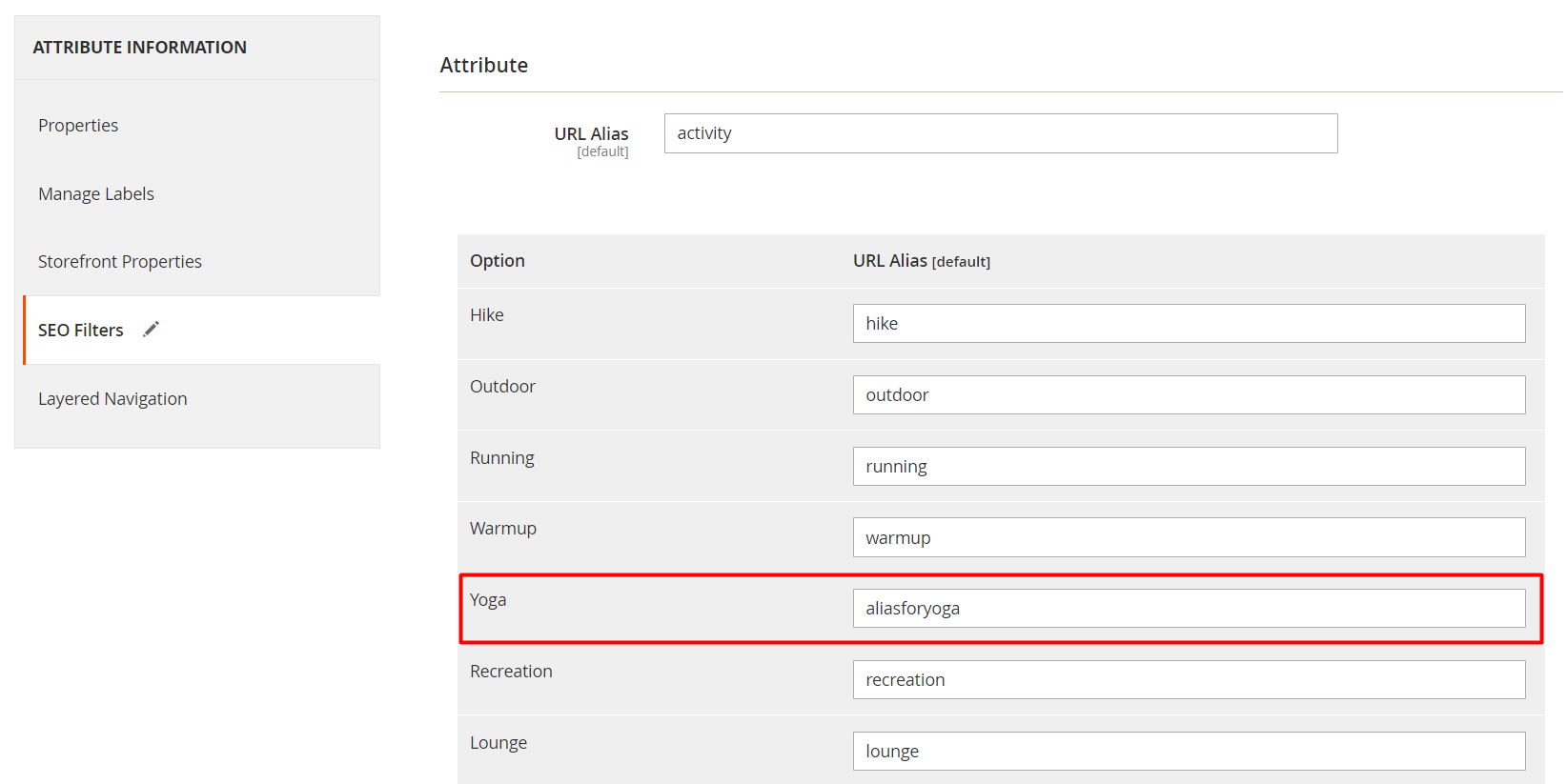Go to the Storefront Properties tab
The height and width of the screenshot is (784, 1567).
pos(120,262)
